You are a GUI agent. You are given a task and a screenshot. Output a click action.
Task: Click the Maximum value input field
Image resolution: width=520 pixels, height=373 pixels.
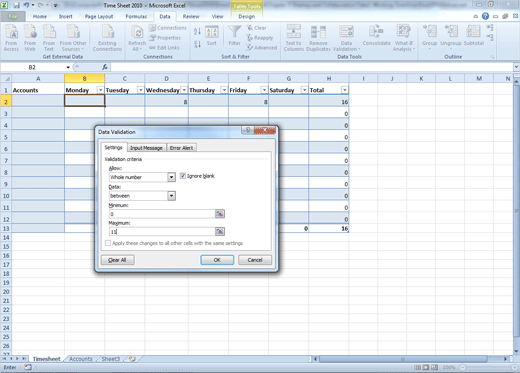[162, 231]
